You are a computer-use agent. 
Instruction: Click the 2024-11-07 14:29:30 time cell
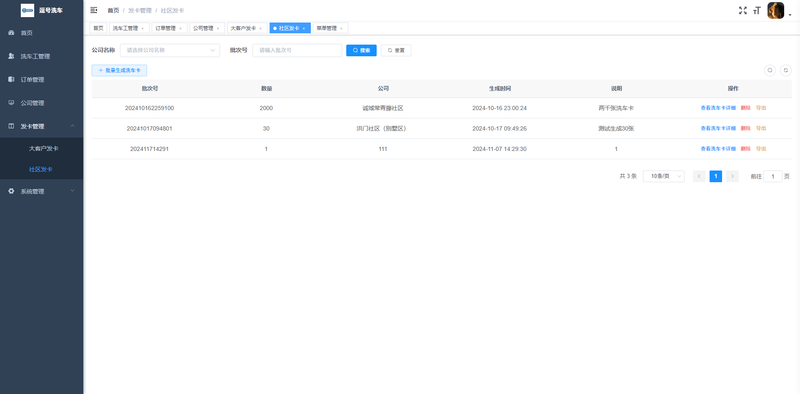[499, 149]
